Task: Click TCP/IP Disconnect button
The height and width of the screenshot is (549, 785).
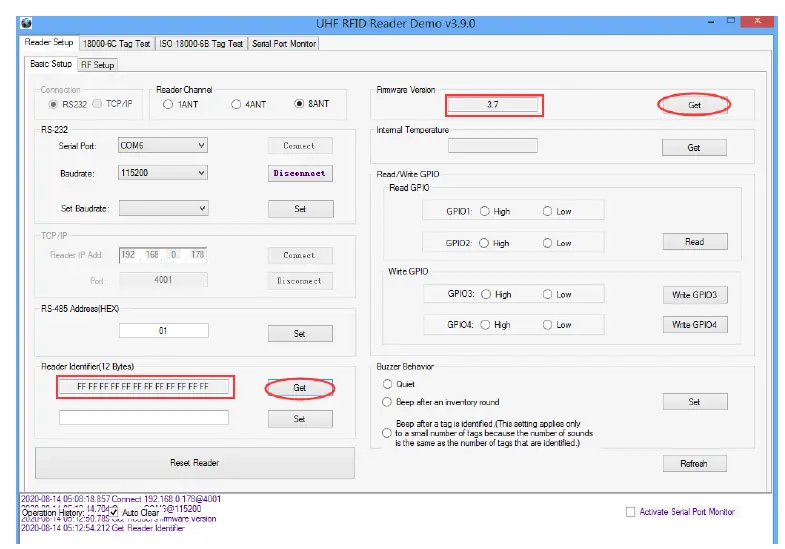Action: pyautogui.click(x=300, y=281)
